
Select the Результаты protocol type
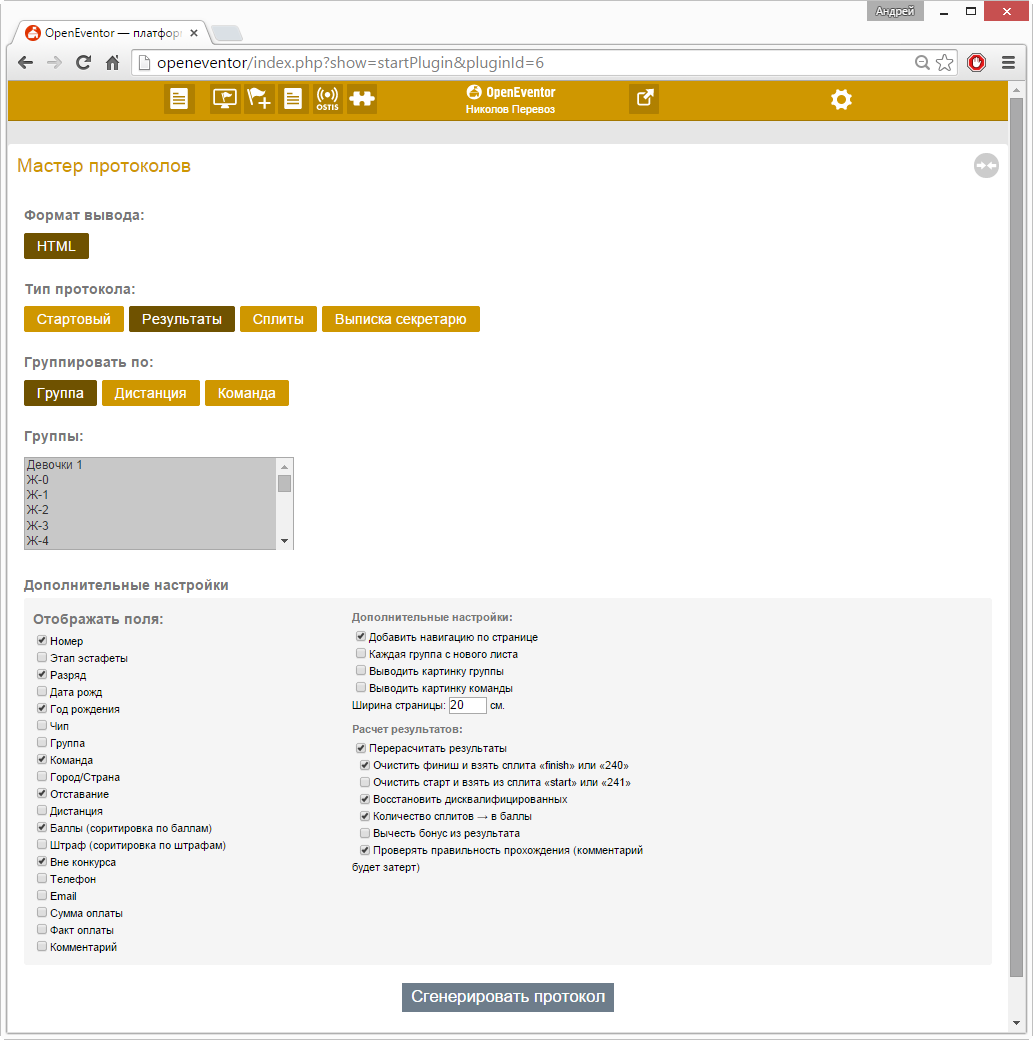[x=182, y=319]
